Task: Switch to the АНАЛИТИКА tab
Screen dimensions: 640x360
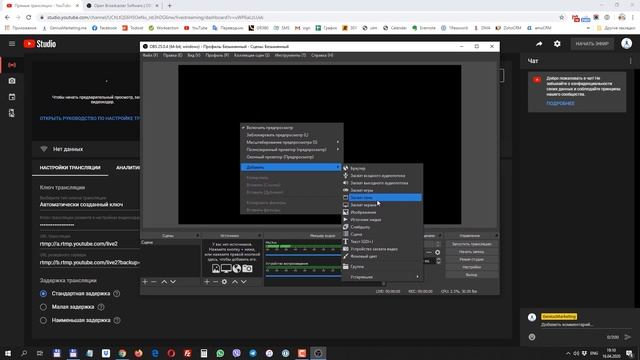Action: [x=128, y=168]
